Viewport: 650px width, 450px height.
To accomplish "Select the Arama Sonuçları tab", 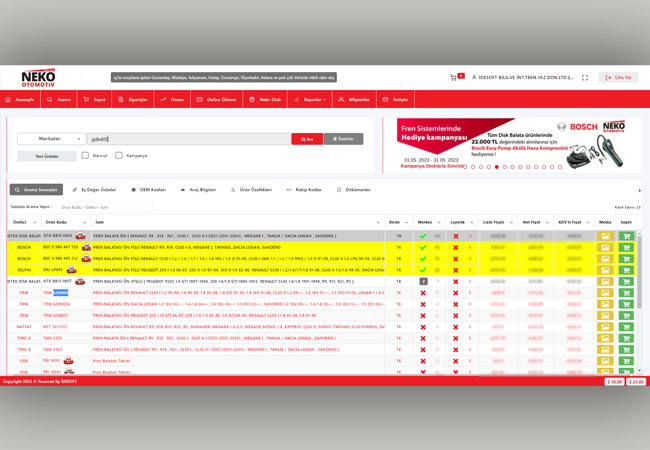I will pos(36,190).
